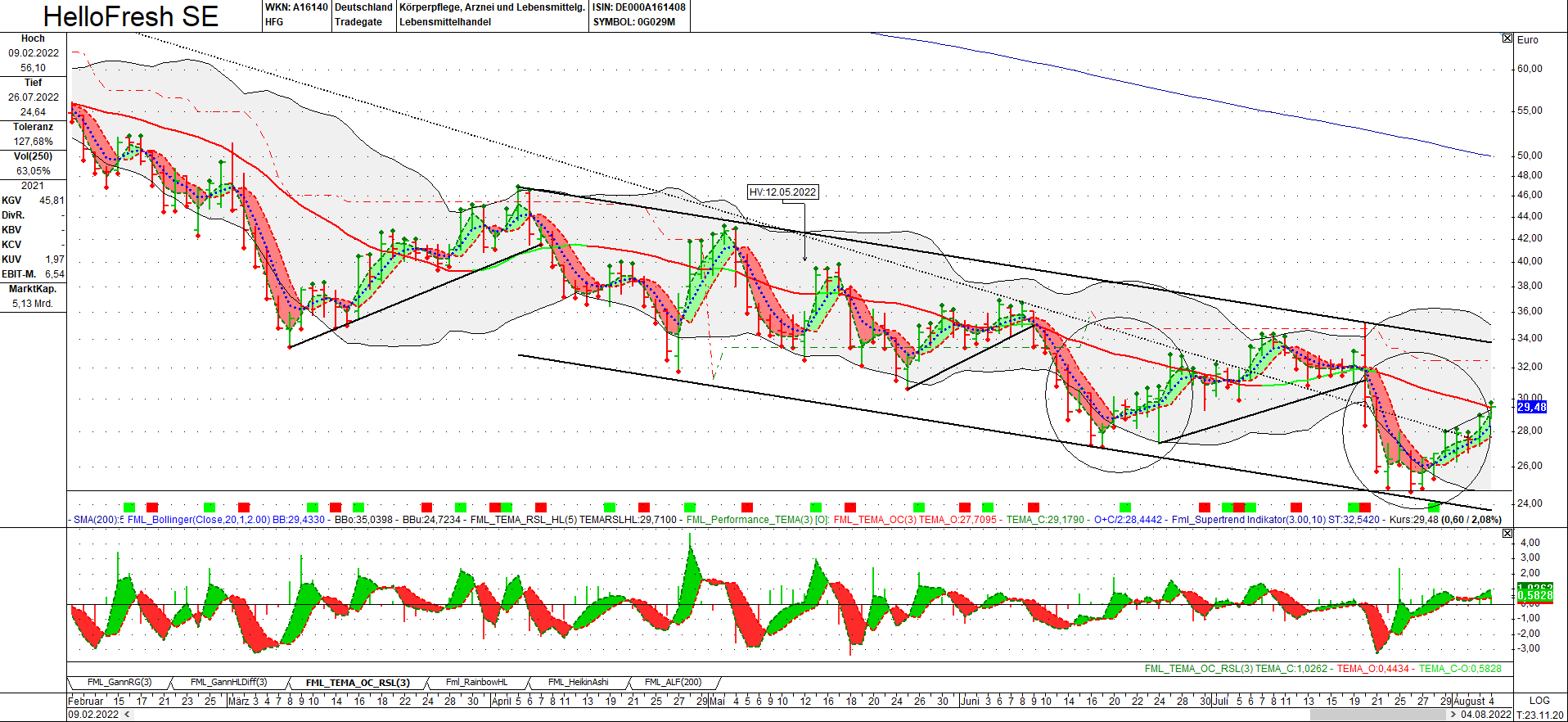Image resolution: width=1568 pixels, height=722 pixels.
Task: Click the Tief 24,64 value
Action: point(34,112)
